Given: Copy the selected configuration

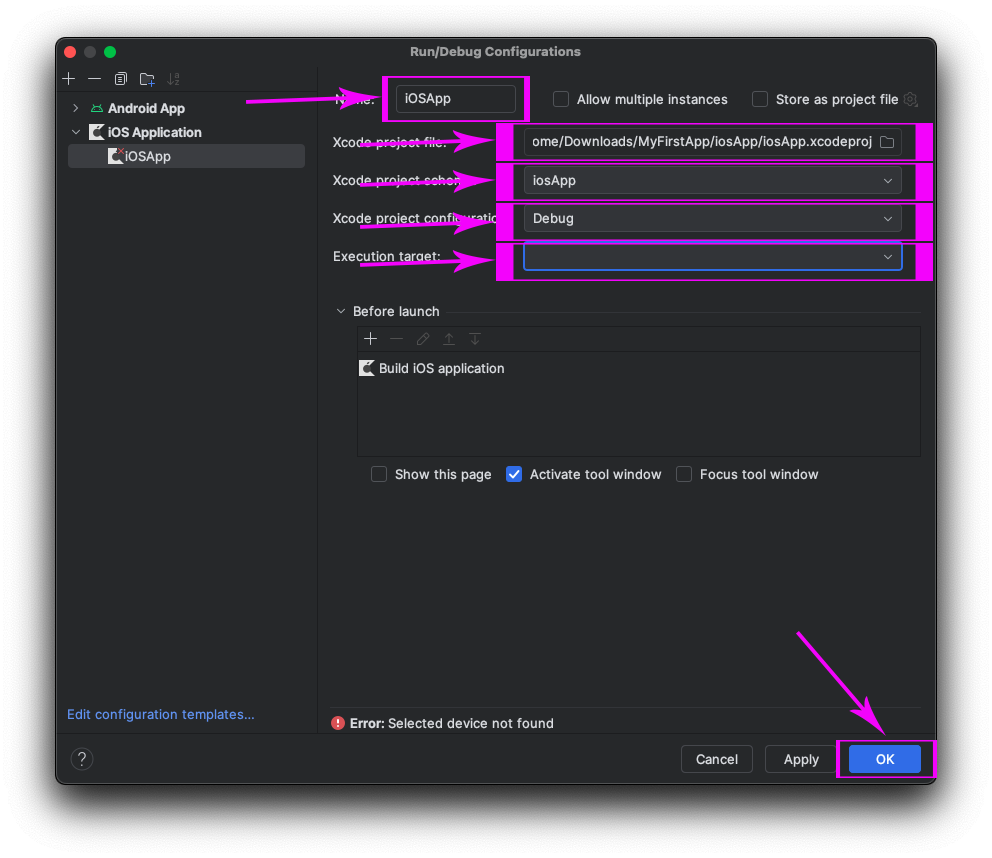Looking at the screenshot, I should click(x=120, y=78).
